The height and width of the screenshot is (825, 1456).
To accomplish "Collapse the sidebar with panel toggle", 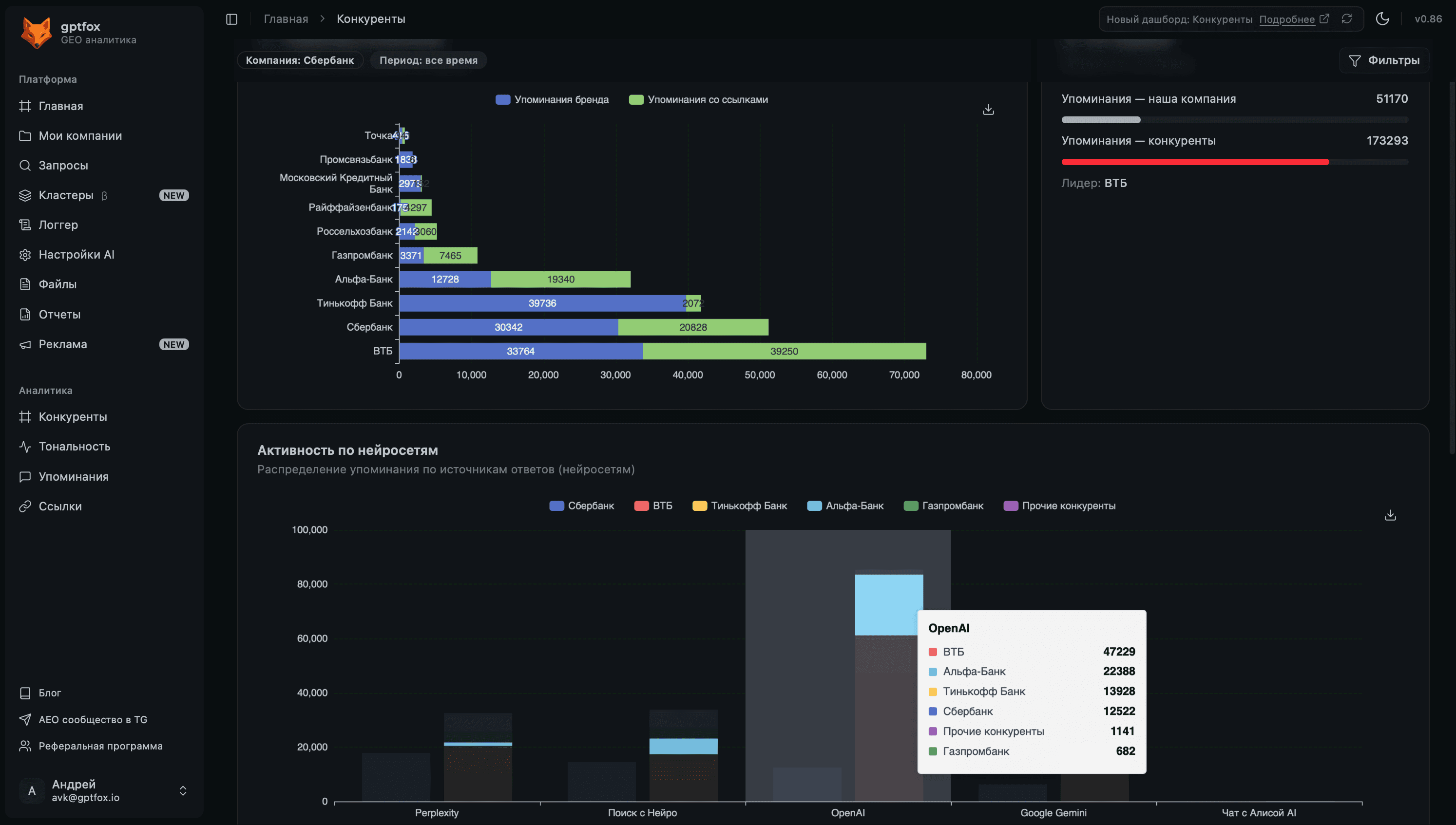I will (x=231, y=19).
